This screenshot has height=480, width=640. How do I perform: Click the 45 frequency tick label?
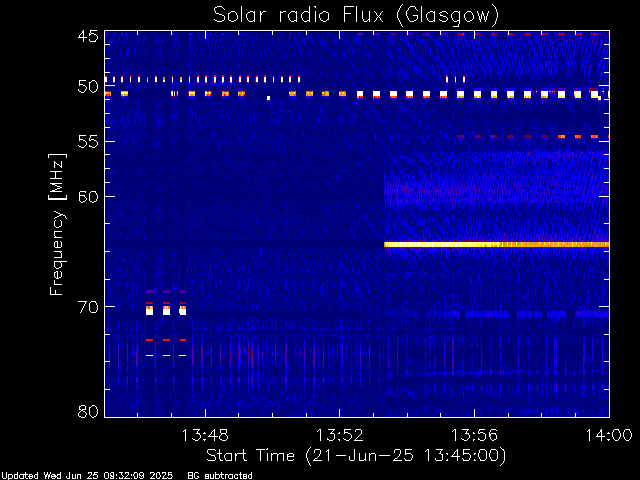pyautogui.click(x=88, y=36)
